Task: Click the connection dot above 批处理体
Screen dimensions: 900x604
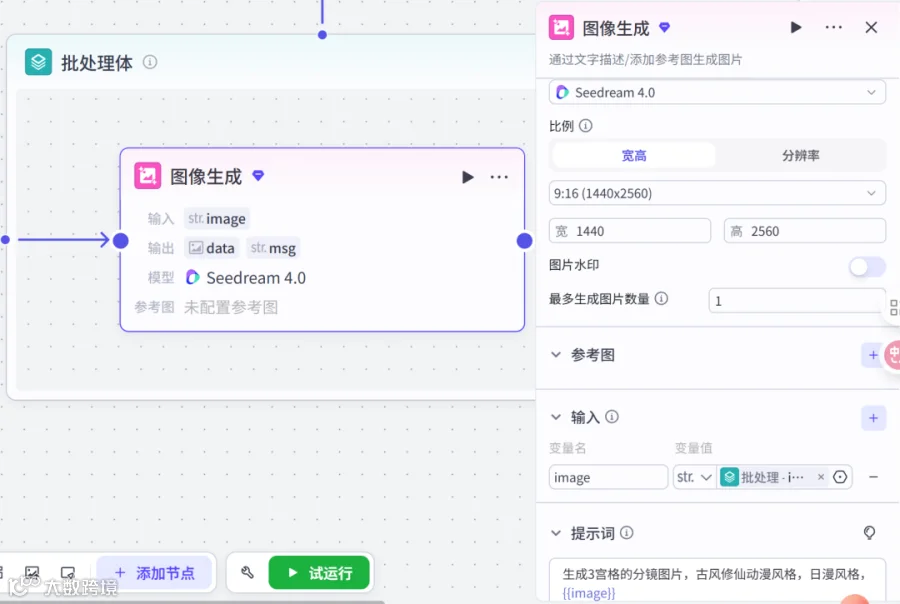Action: point(323,35)
